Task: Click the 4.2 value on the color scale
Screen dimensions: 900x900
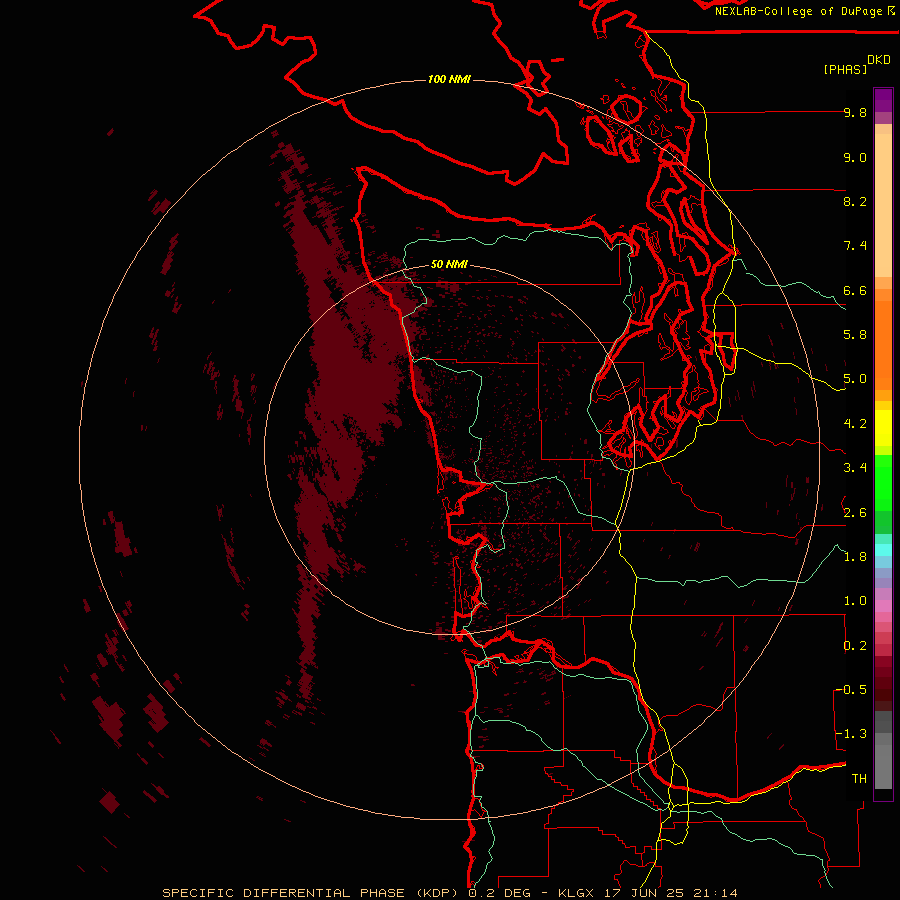Action: click(855, 424)
